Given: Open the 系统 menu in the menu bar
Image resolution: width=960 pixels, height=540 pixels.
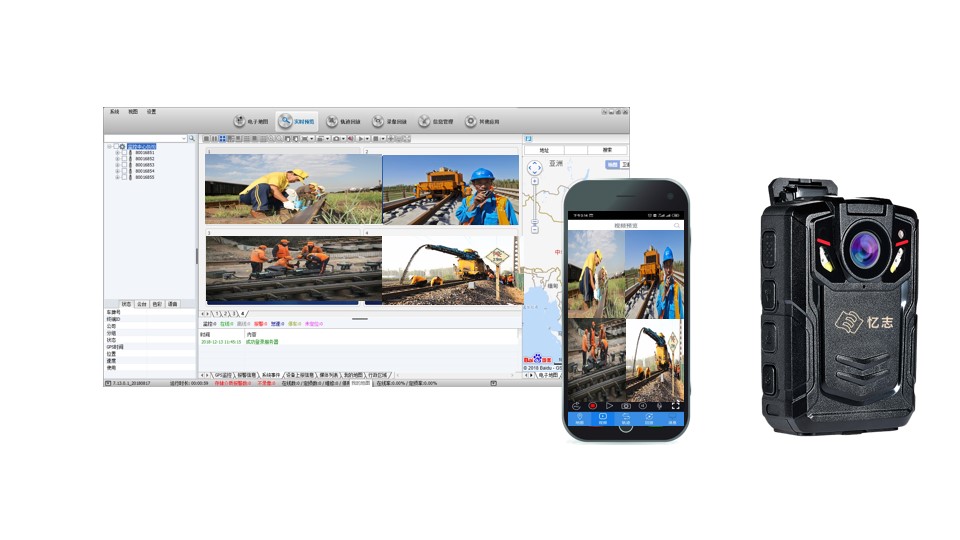Looking at the screenshot, I should (x=114, y=112).
